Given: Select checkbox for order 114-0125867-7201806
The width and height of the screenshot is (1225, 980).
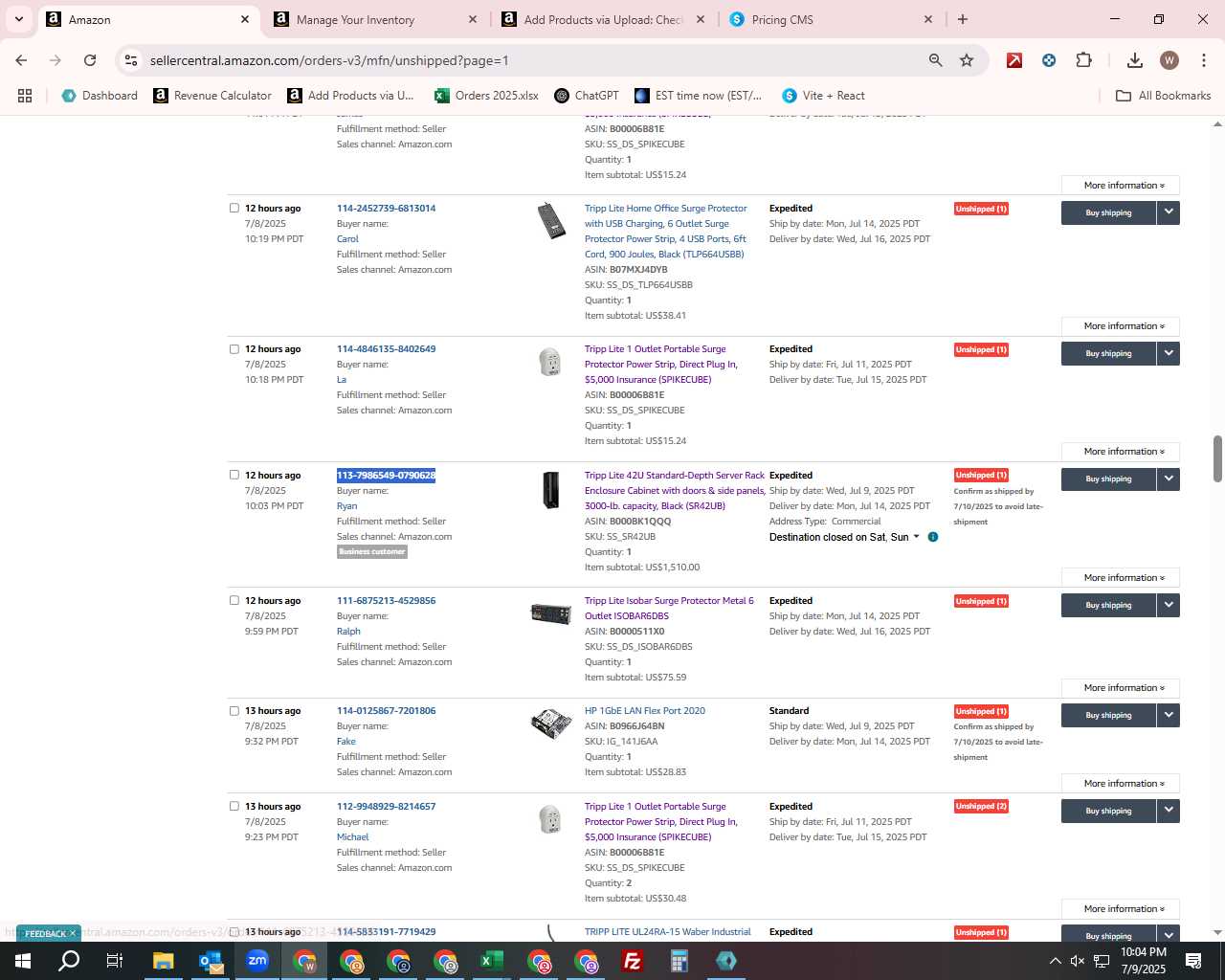Looking at the screenshot, I should coord(234,710).
